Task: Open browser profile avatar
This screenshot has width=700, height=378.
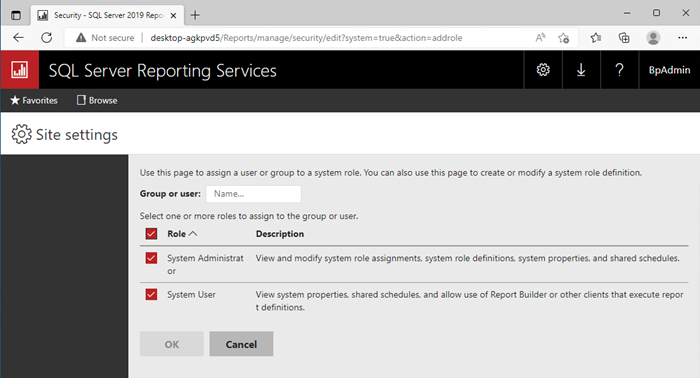Action: (653, 38)
